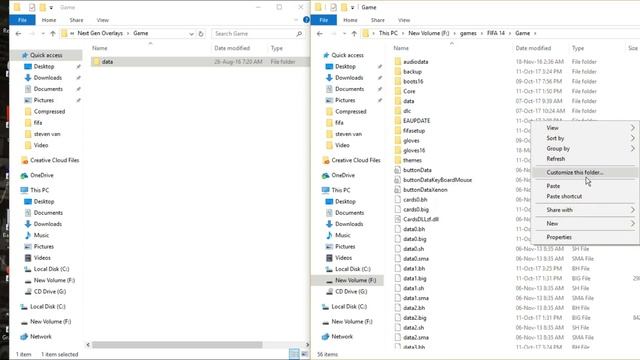Open Local Disk (C:) under This PC, right sidebar
The width and height of the screenshot is (640, 360).
[x=353, y=269]
